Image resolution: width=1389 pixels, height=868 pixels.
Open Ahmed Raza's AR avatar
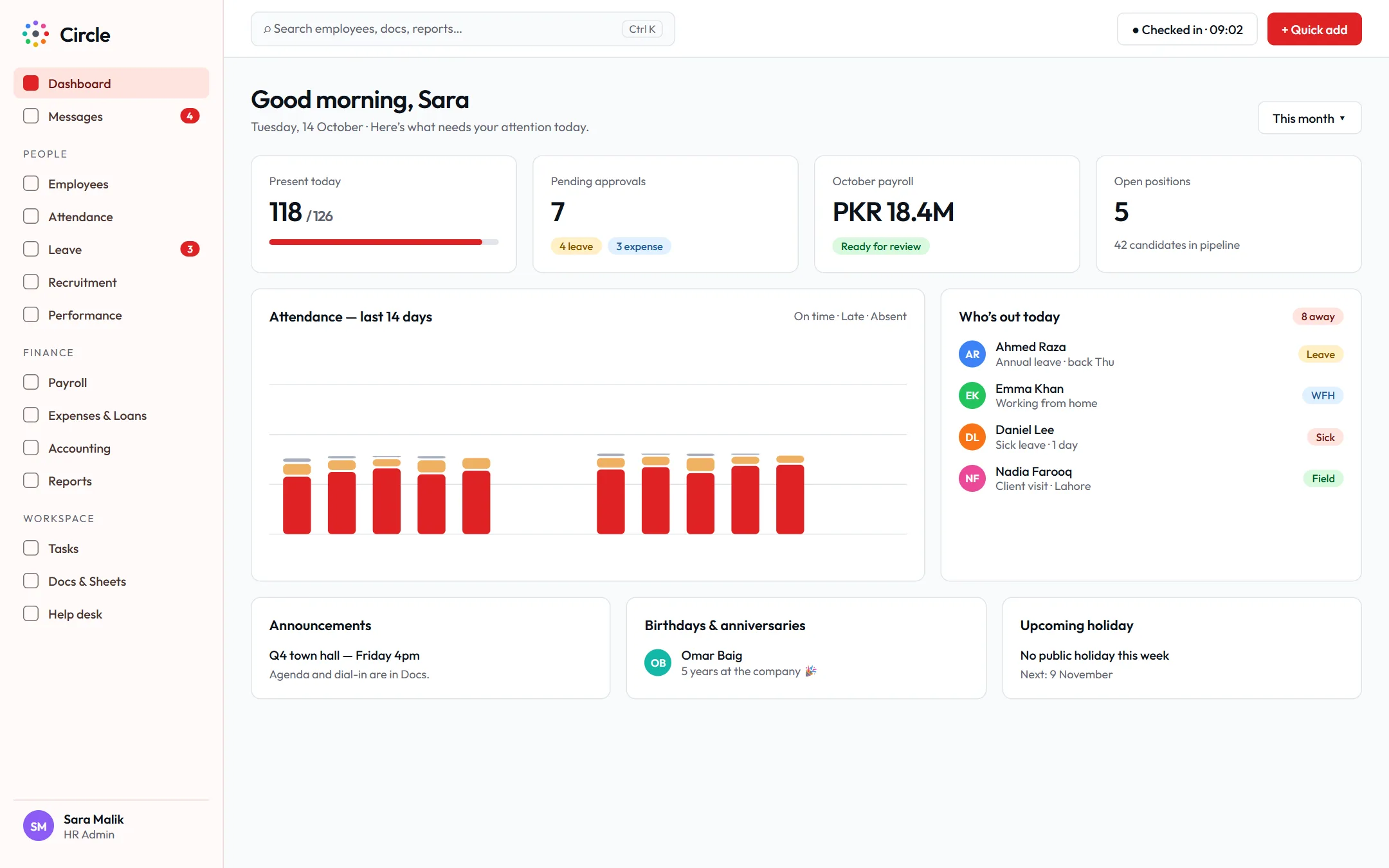click(972, 354)
